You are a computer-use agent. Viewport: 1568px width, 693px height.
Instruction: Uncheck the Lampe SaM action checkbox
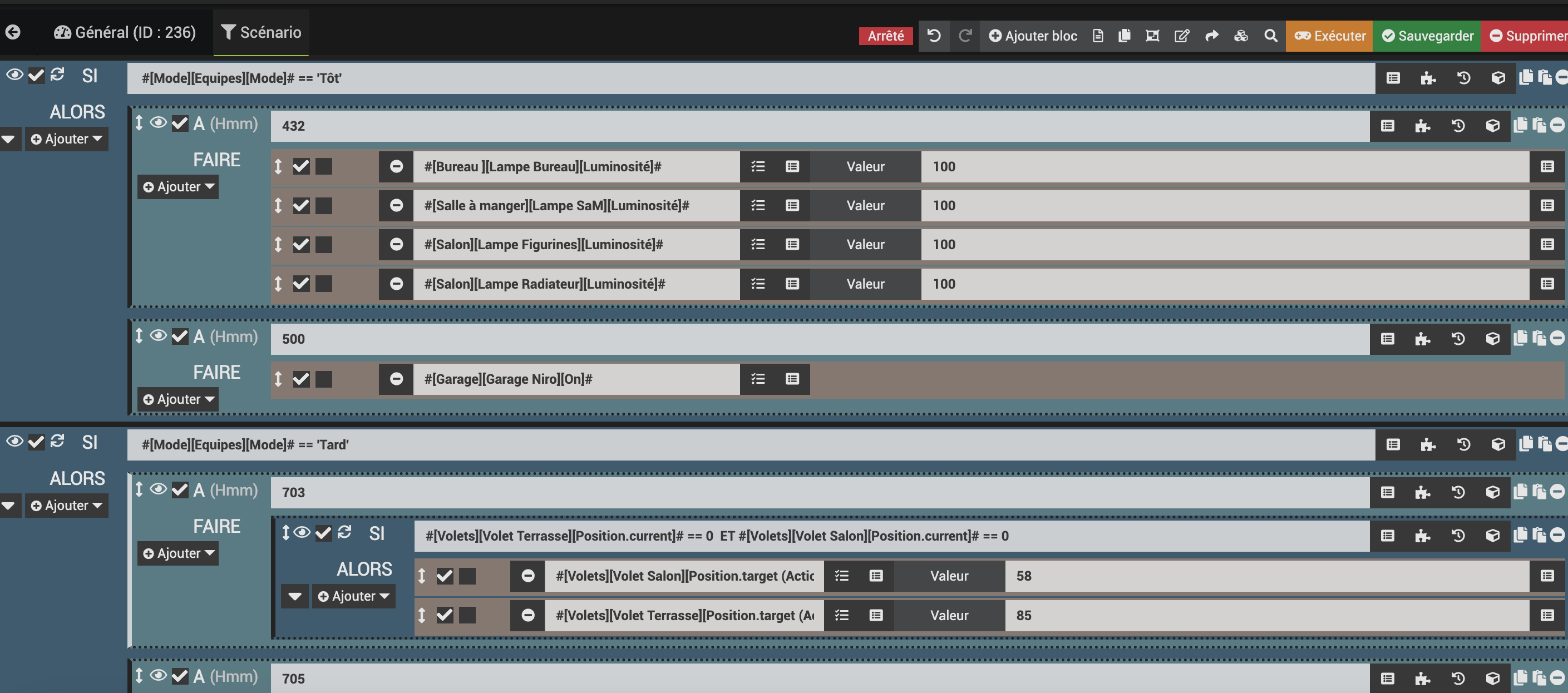[x=302, y=206]
